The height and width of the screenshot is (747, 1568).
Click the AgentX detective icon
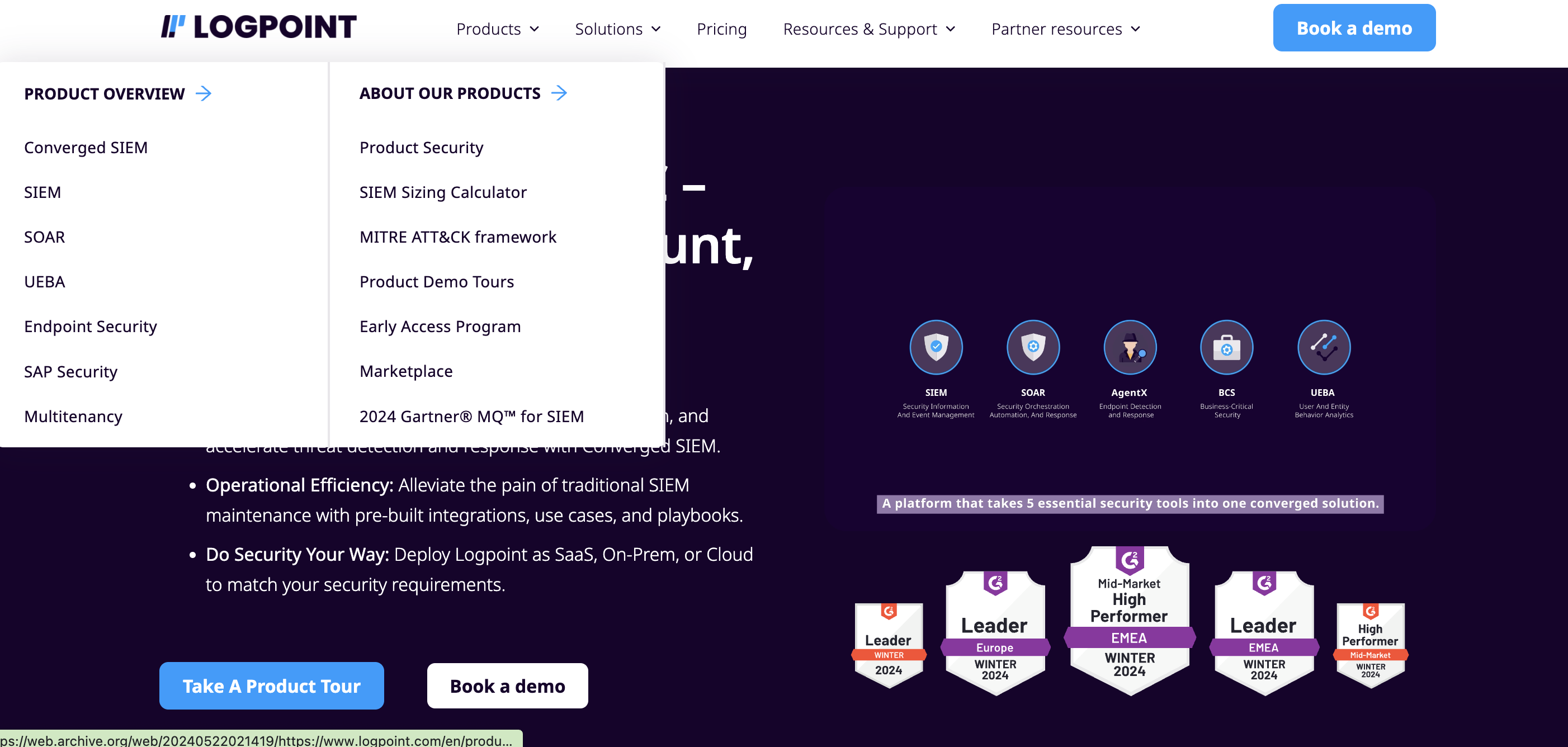click(1130, 347)
